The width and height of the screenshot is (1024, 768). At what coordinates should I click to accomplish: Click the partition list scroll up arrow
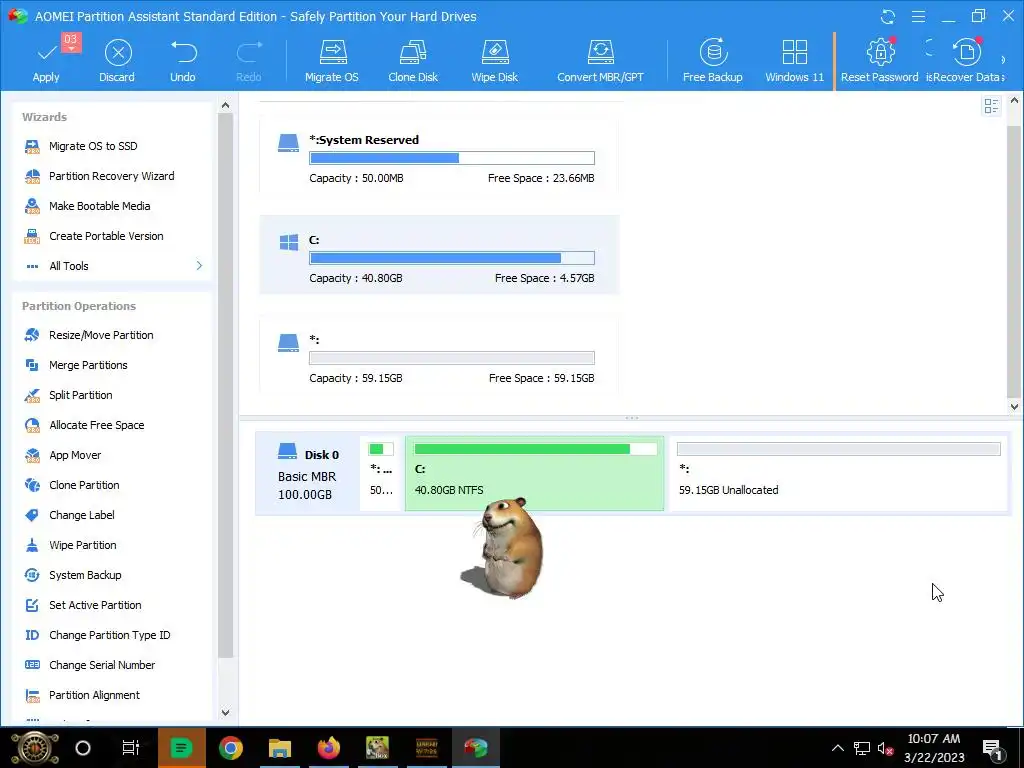[1014, 101]
